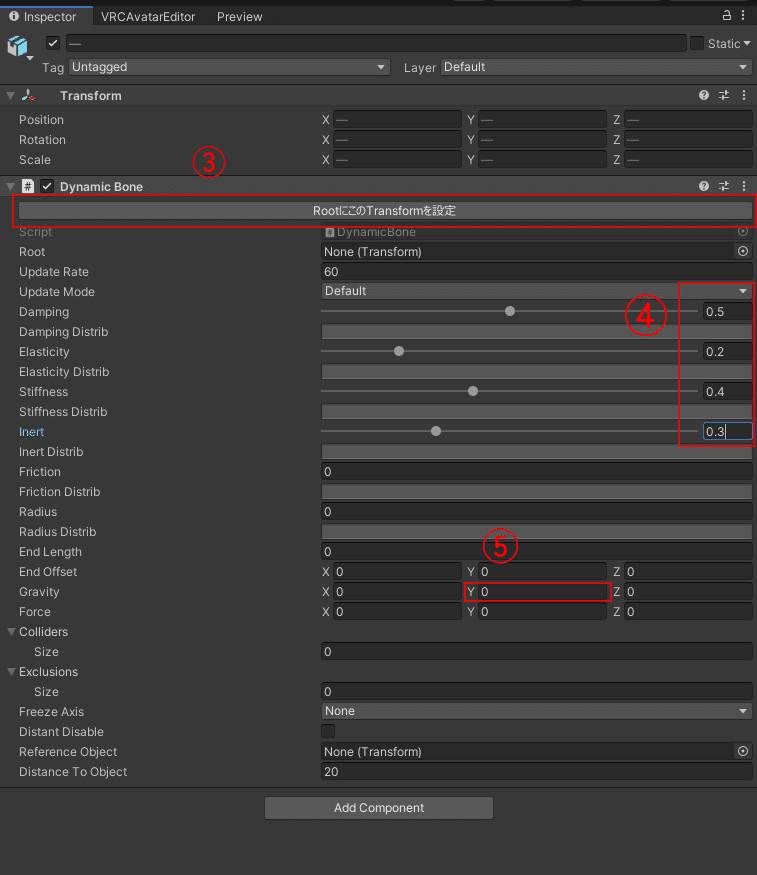Image resolution: width=757 pixels, height=875 pixels.
Task: Switch to the VRCAvatarEditor tab
Action: point(148,17)
